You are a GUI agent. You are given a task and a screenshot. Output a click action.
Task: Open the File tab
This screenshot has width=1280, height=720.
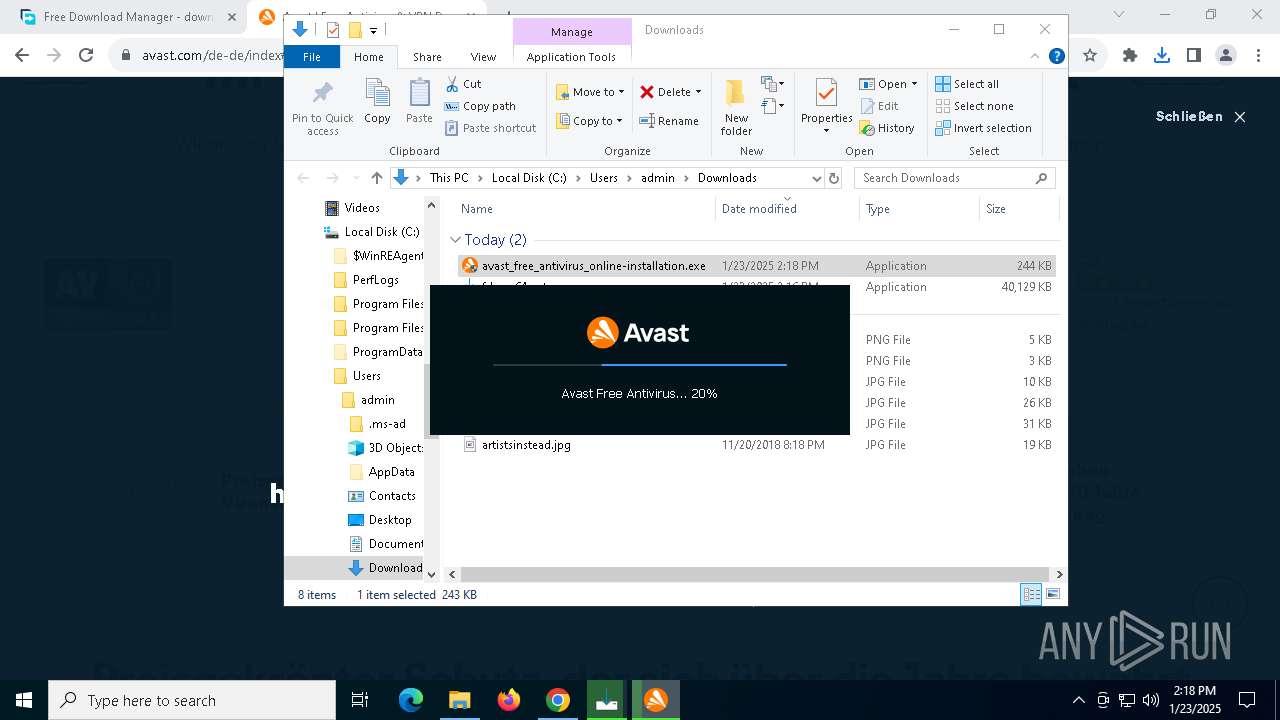point(312,57)
